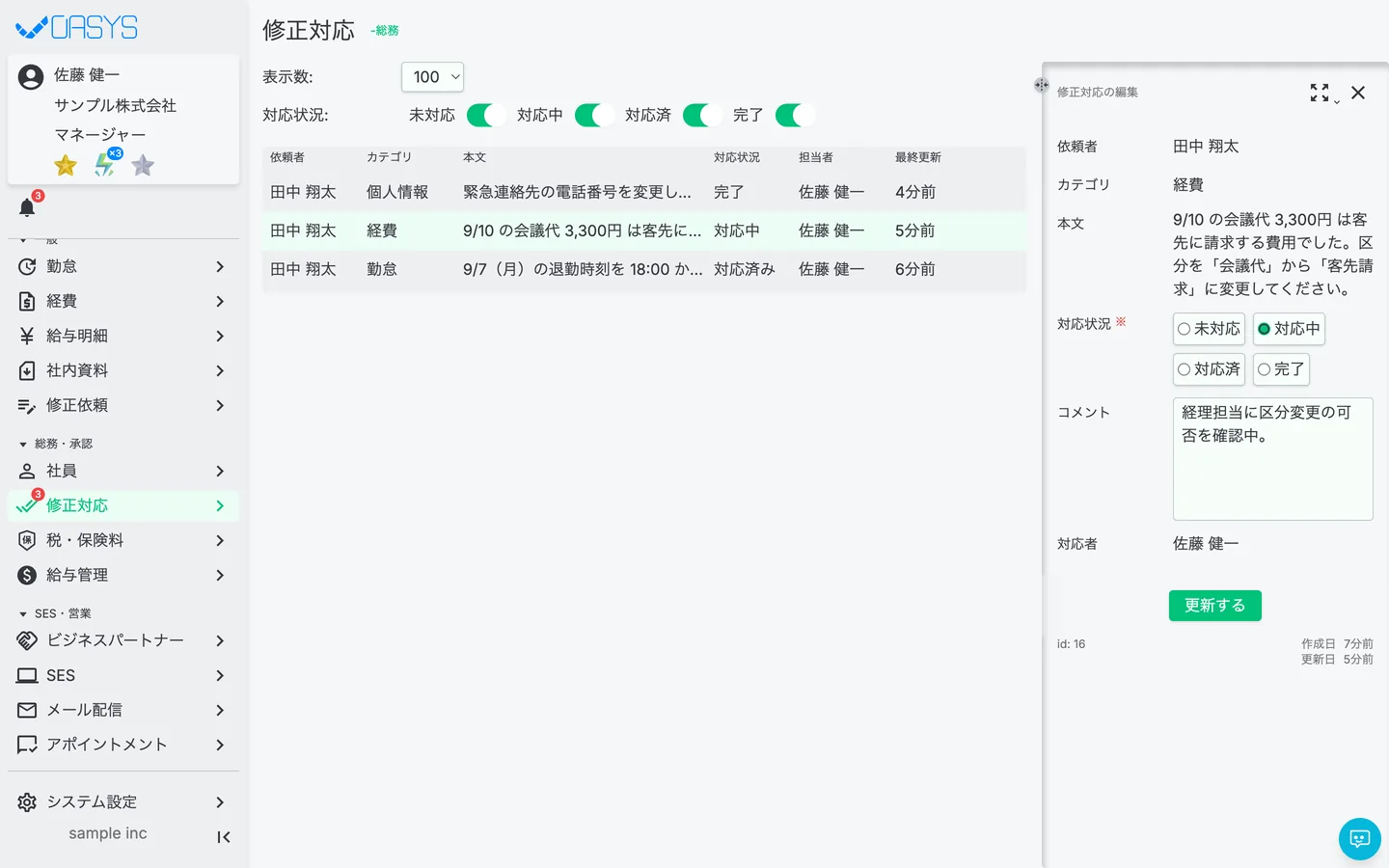Open the 表示数 dropdown showing 100
The width and height of the screenshot is (1389, 868).
(x=432, y=77)
